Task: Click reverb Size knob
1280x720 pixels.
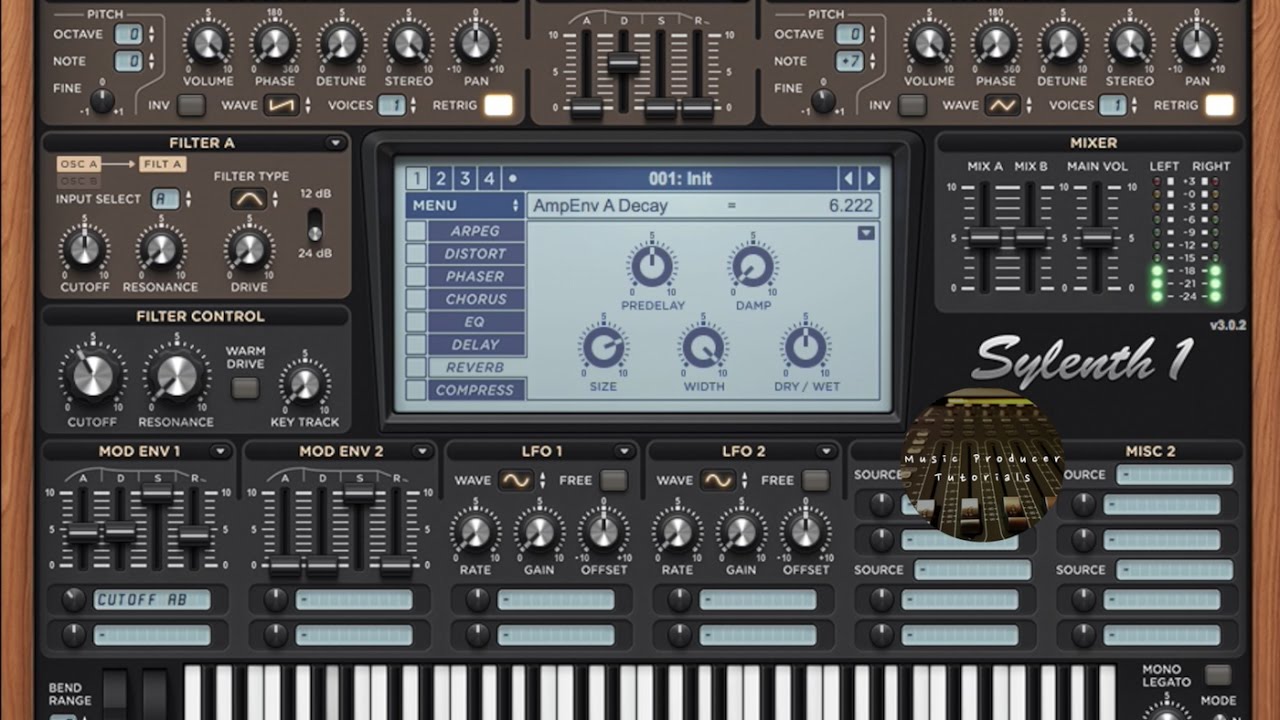Action: click(602, 348)
